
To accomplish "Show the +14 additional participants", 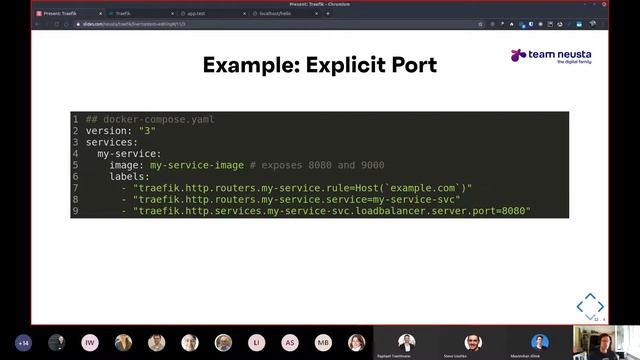I will (23, 343).
